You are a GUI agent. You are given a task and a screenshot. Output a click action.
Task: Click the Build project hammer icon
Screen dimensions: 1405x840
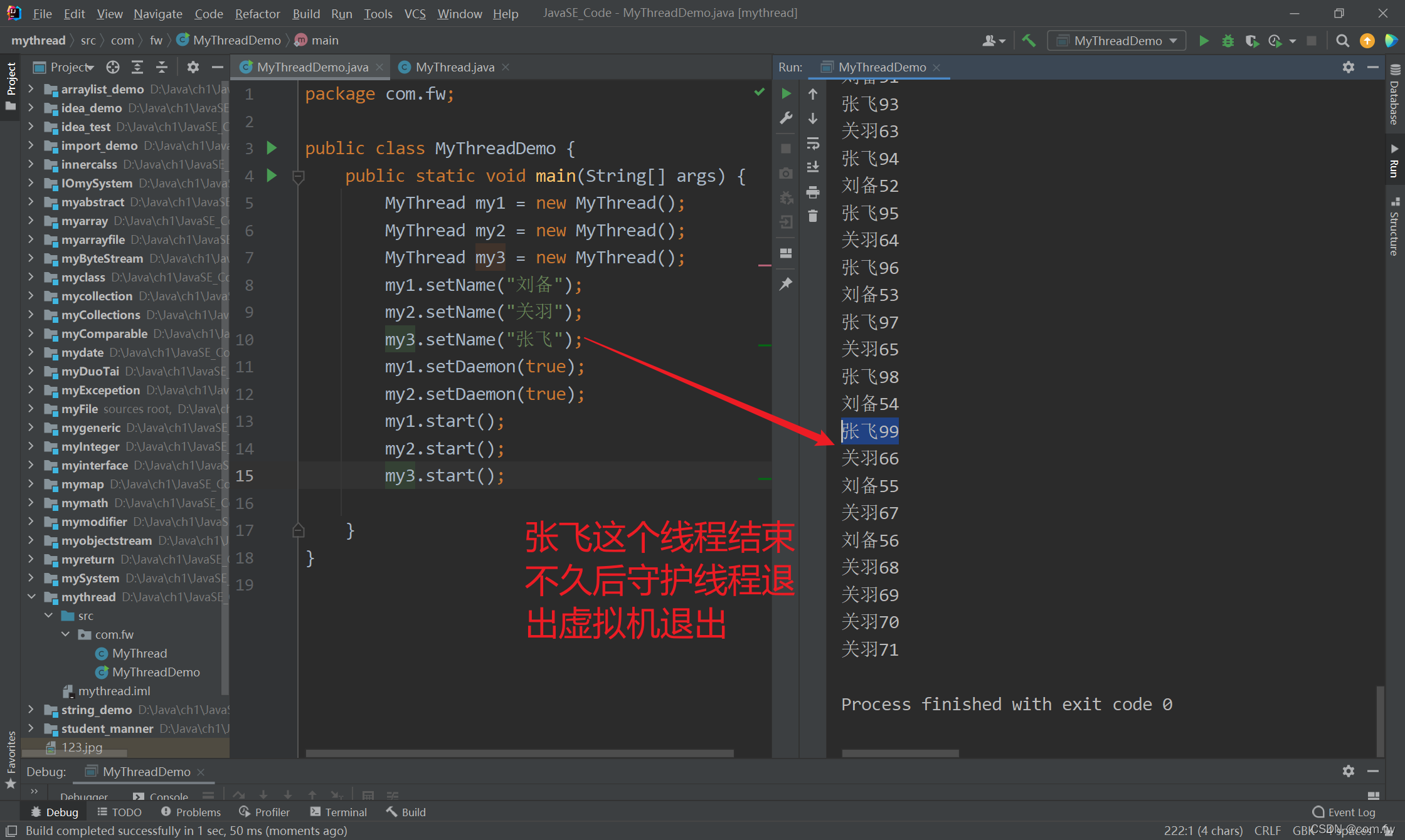point(1029,41)
